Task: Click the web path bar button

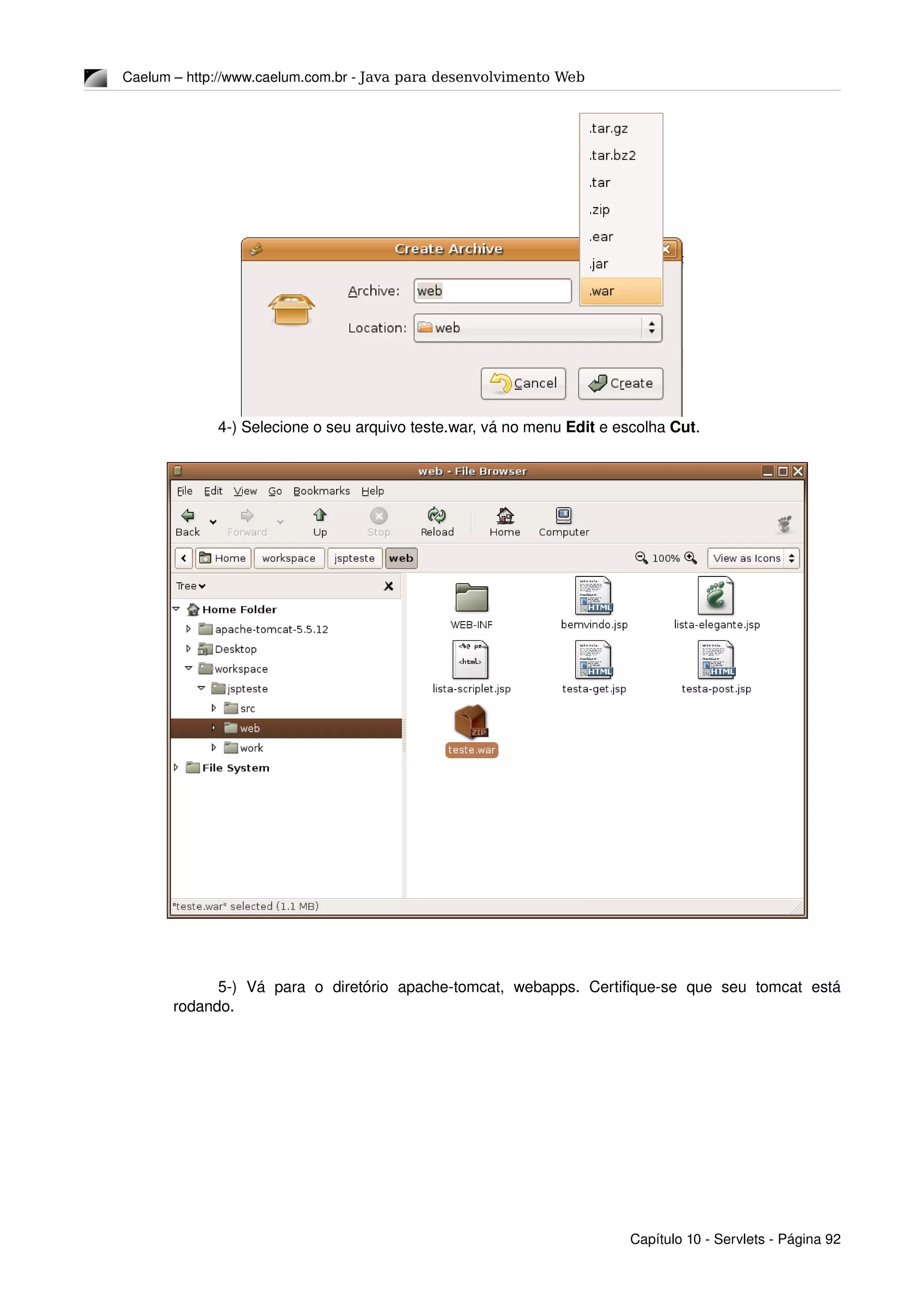Action: click(402, 558)
